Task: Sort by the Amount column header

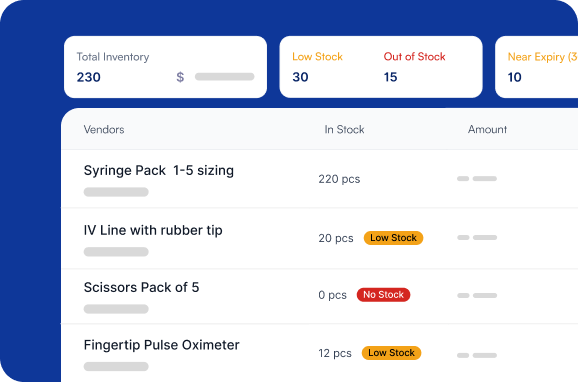Action: click(x=487, y=129)
